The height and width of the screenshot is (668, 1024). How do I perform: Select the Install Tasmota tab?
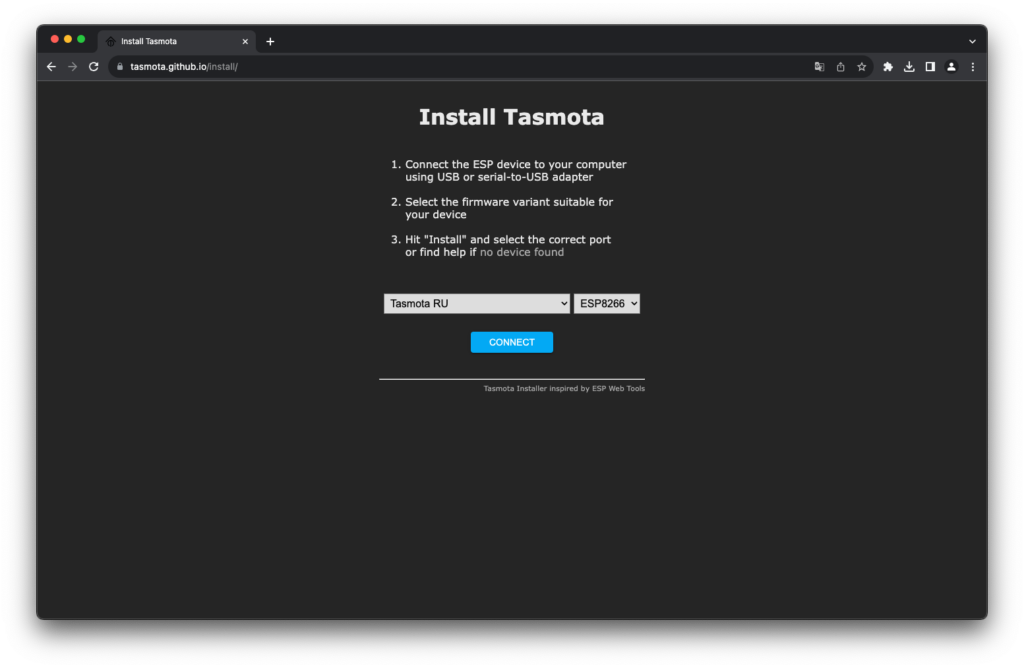point(176,41)
